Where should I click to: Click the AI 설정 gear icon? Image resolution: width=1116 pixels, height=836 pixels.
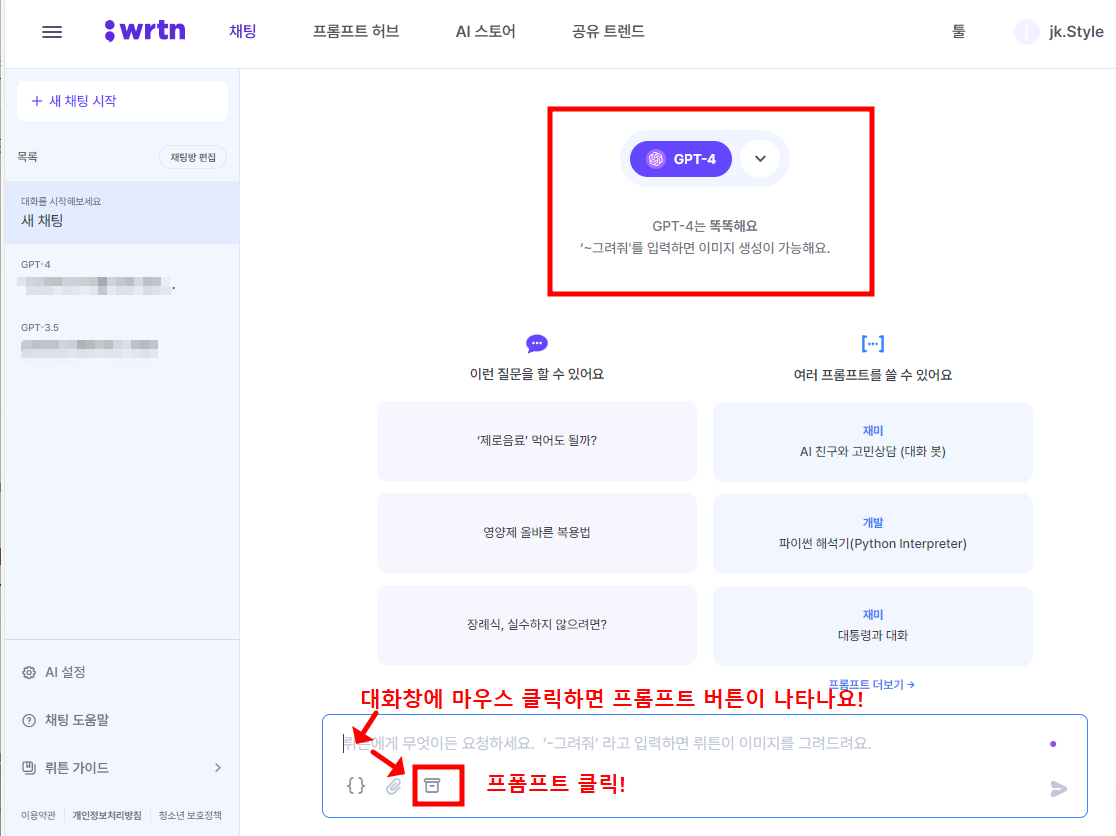click(x=29, y=672)
